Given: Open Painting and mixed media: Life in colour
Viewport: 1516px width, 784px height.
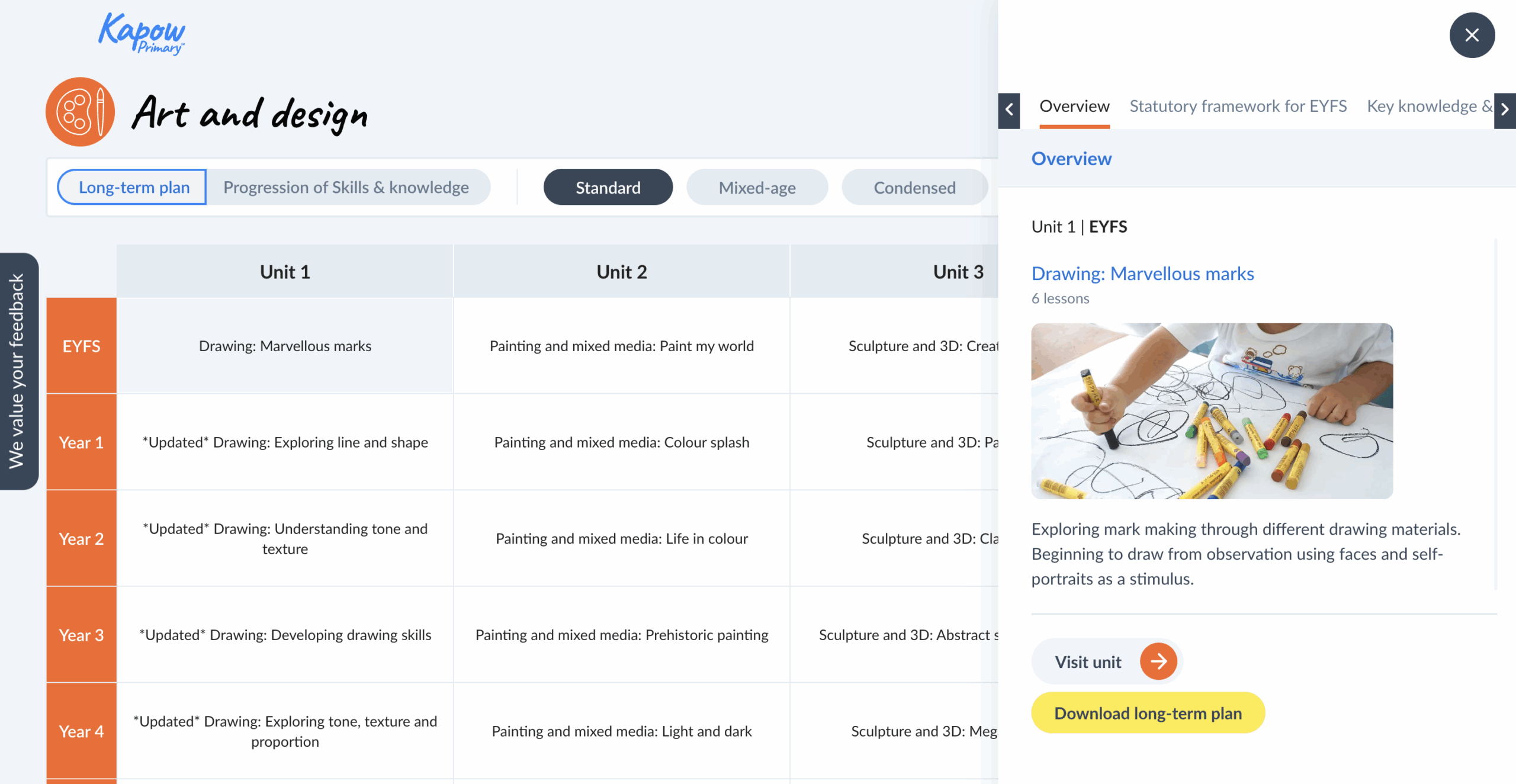Looking at the screenshot, I should coord(621,539).
